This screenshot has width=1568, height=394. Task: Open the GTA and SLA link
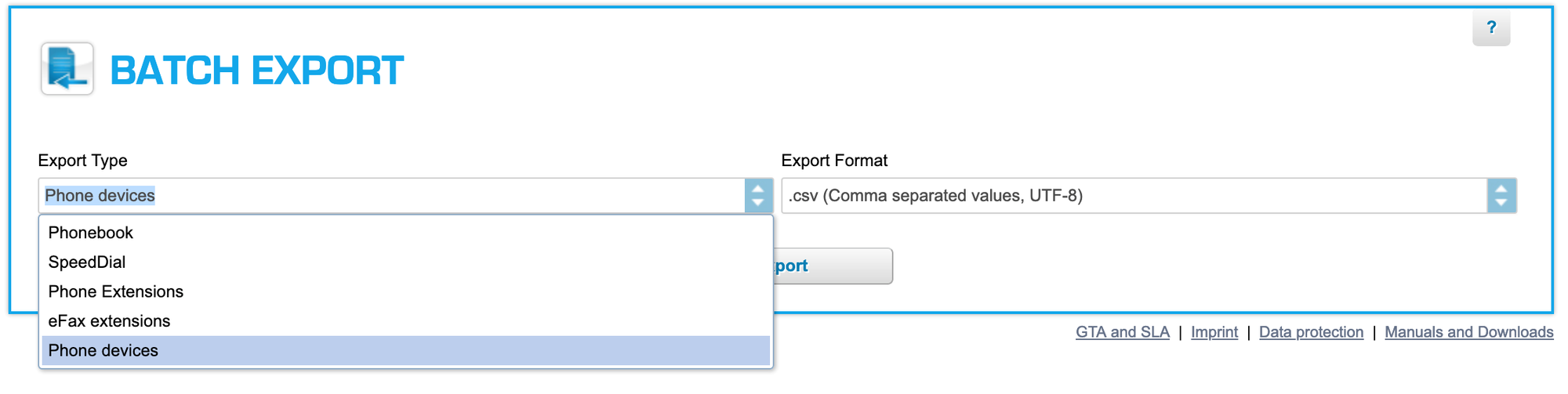coord(1122,332)
